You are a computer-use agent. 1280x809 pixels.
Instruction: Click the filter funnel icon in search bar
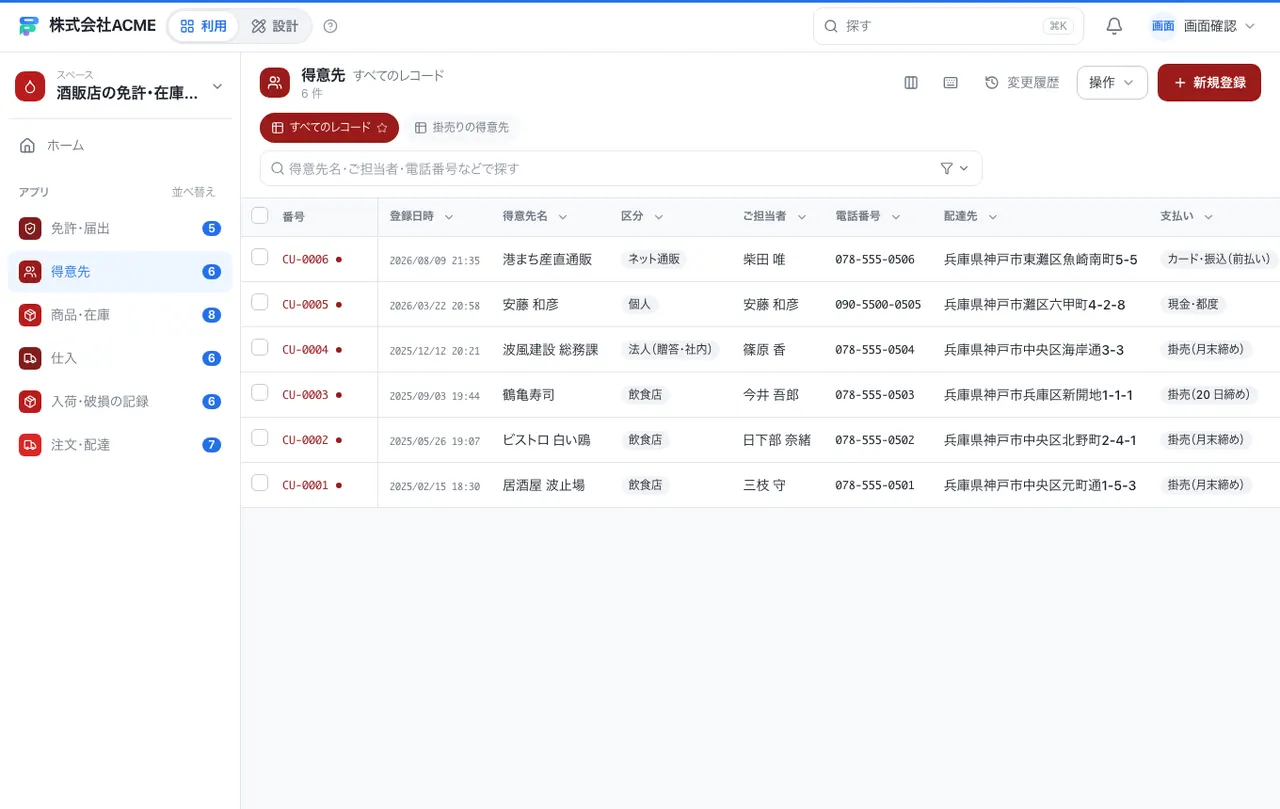click(x=947, y=168)
